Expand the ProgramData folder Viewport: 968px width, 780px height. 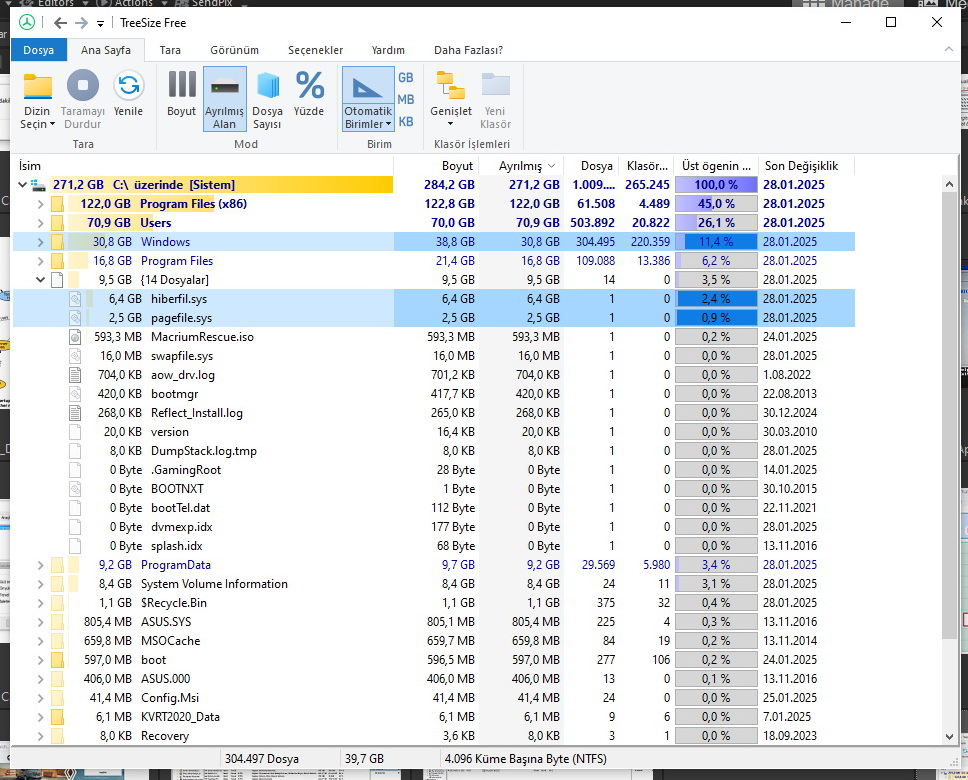(x=40, y=565)
